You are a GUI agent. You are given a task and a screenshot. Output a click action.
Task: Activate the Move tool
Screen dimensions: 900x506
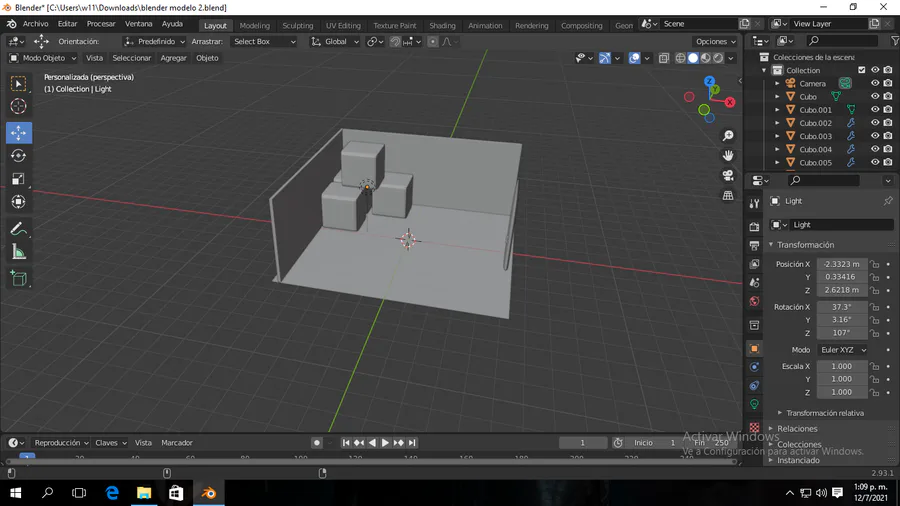pyautogui.click(x=18, y=133)
